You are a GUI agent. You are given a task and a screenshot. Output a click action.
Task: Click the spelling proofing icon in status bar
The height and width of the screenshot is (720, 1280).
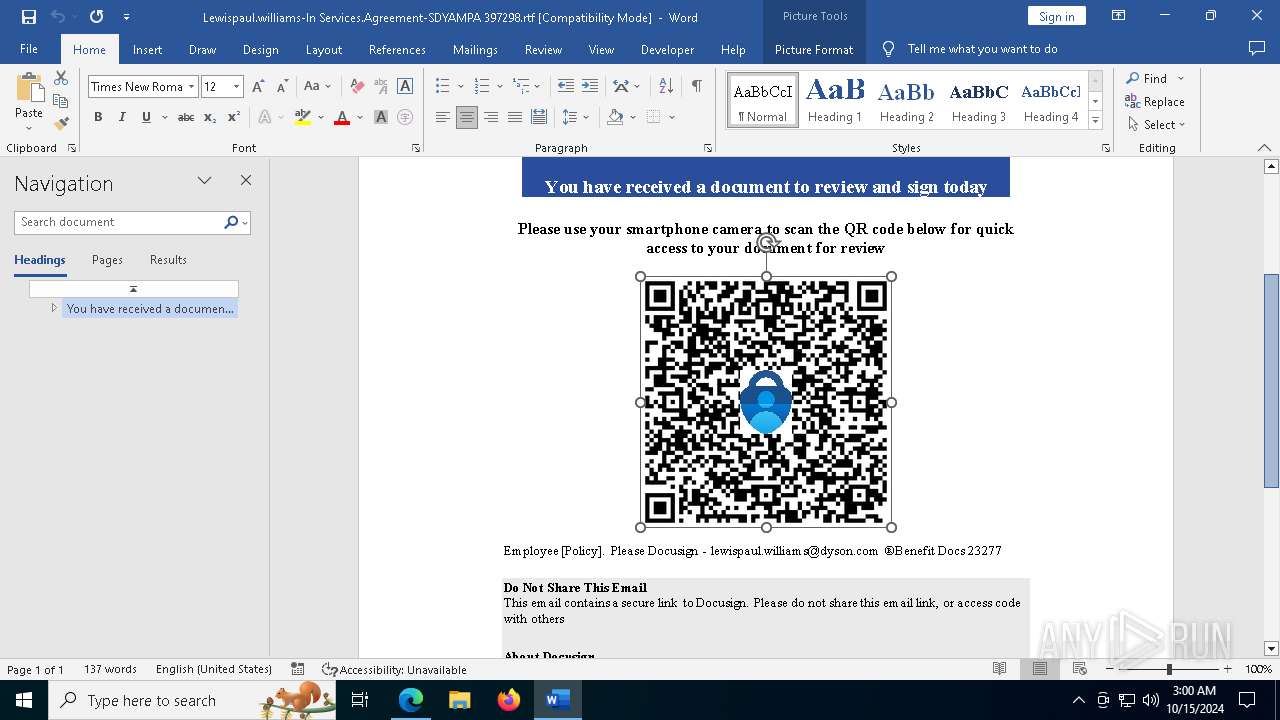(x=298, y=669)
